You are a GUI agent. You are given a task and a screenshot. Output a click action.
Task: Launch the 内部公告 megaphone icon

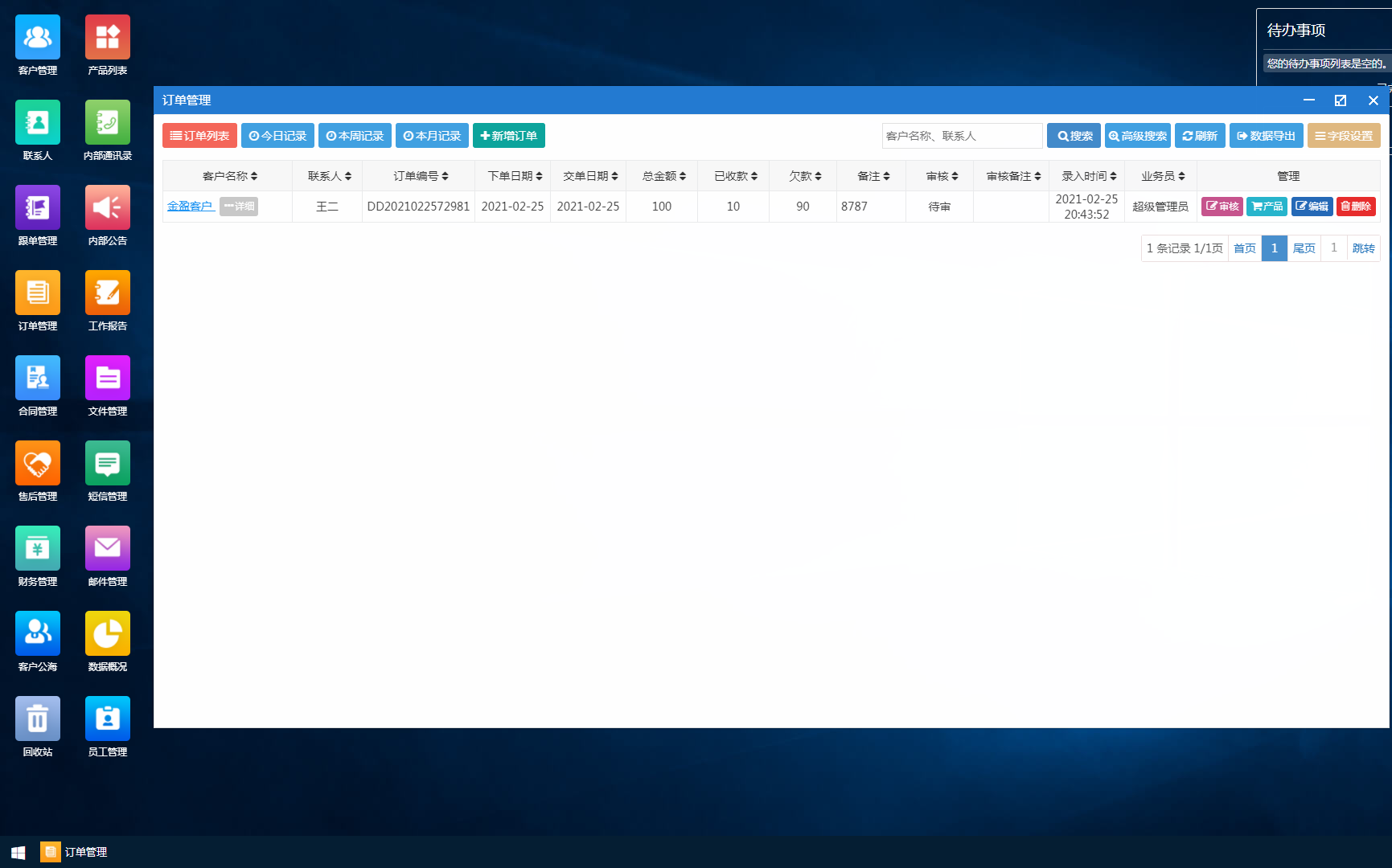coord(108,208)
